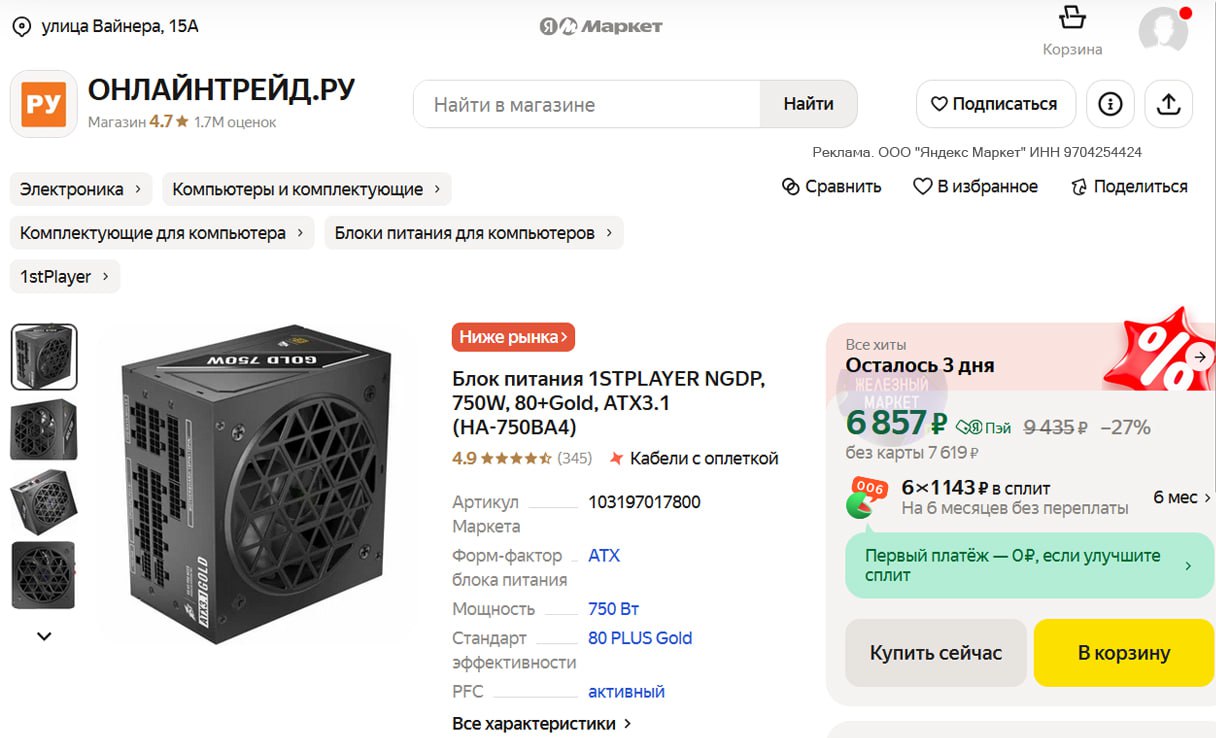Select the second product thumbnail image
This screenshot has width=1216, height=738.
click(44, 429)
